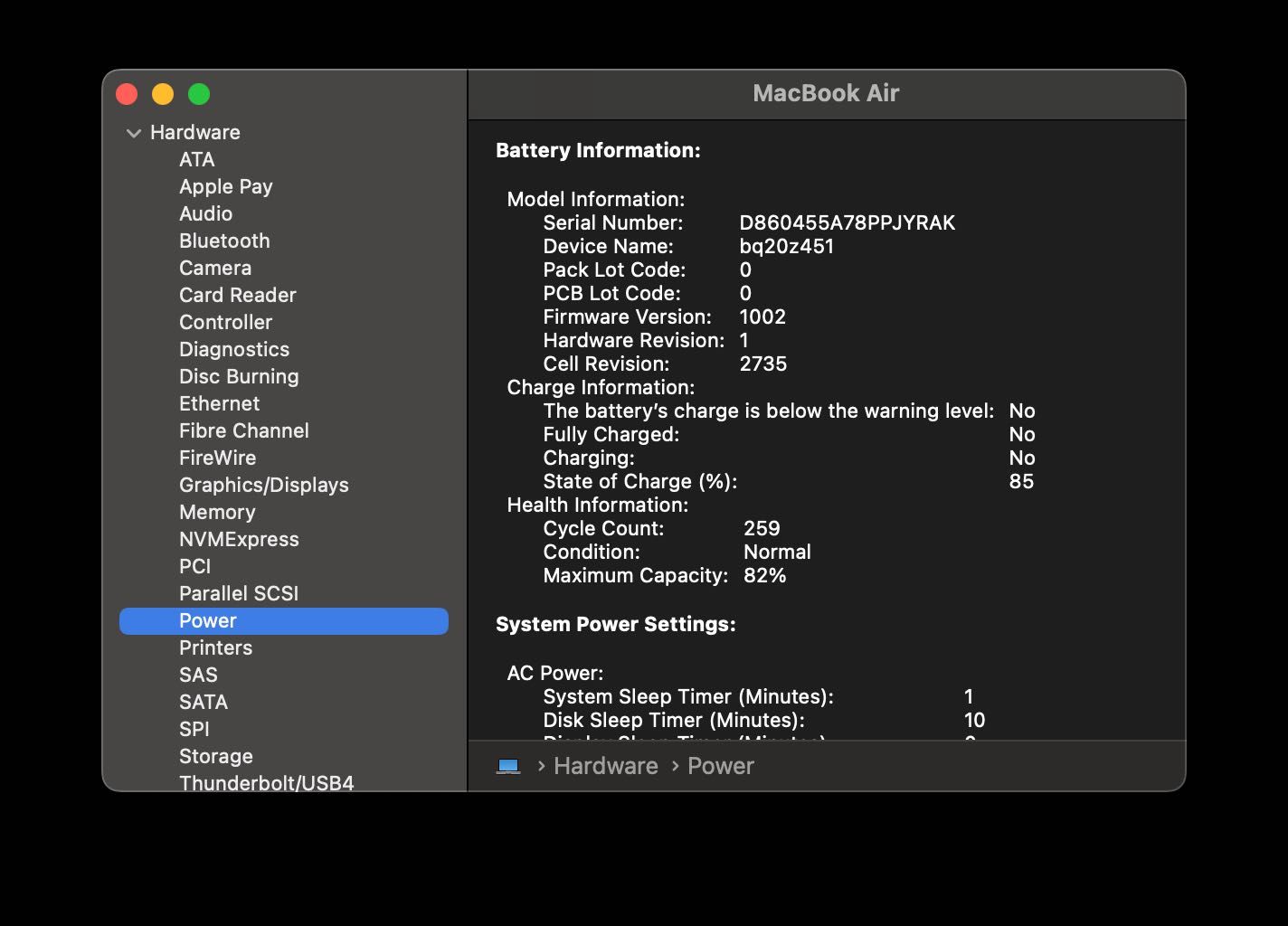Viewport: 1288px width, 926px height.
Task: Open the Printers entry
Action: point(215,647)
